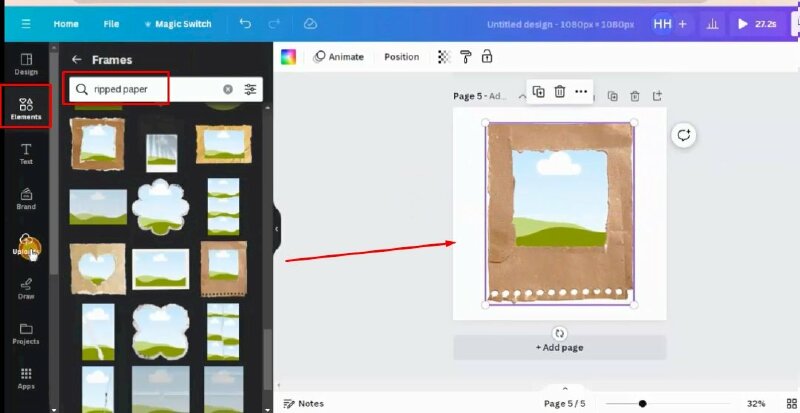
Task: Open the color picker swatch
Action: (289, 57)
